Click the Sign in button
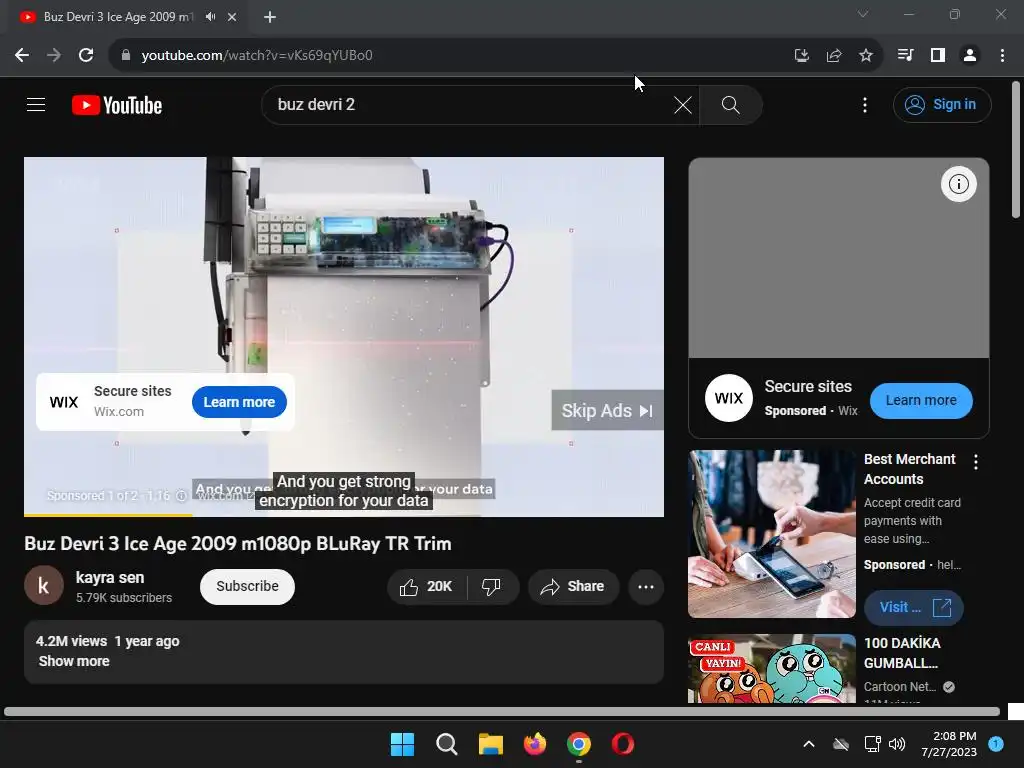1024x768 pixels. (942, 104)
